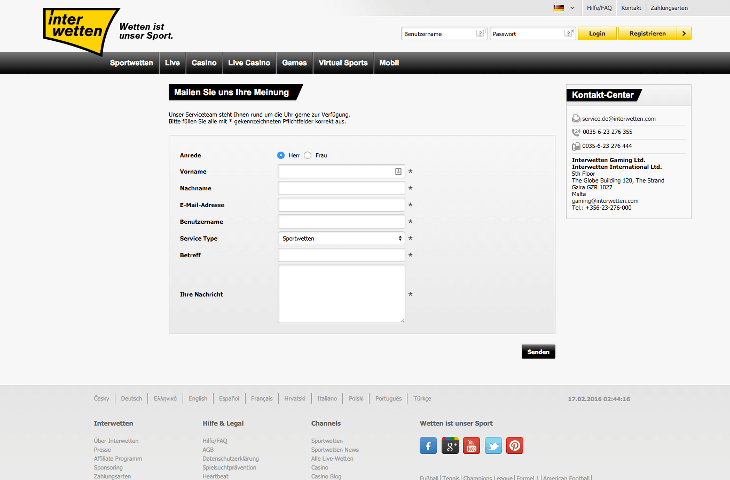The image size is (730, 480).
Task: Open language dropdown arrow next to flag
Action: (x=572, y=8)
